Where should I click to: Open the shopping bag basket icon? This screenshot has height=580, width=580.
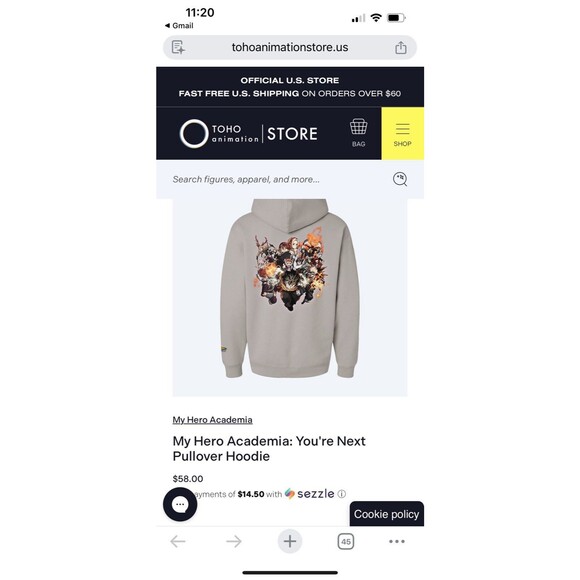click(x=358, y=133)
